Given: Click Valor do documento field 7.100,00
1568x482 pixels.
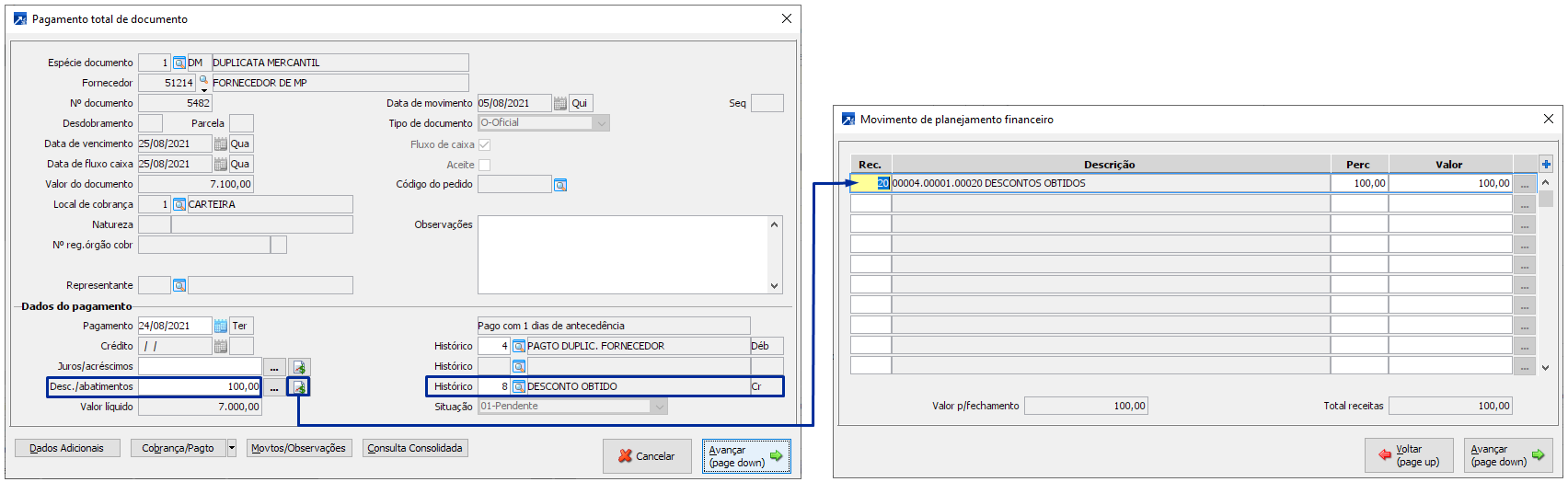Looking at the screenshot, I should (x=195, y=184).
